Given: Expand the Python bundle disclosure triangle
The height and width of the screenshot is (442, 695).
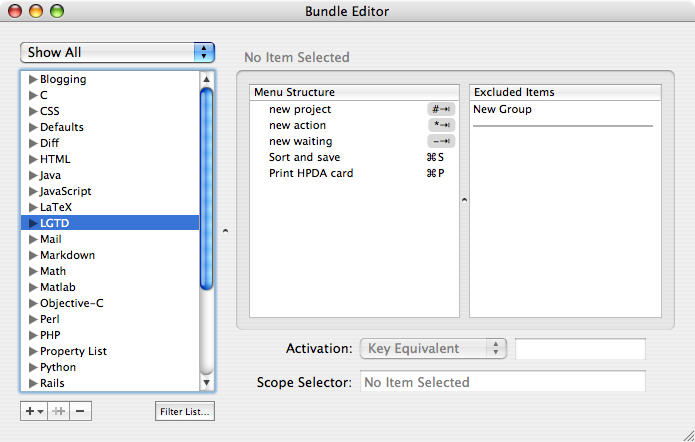Looking at the screenshot, I should click(x=33, y=367).
